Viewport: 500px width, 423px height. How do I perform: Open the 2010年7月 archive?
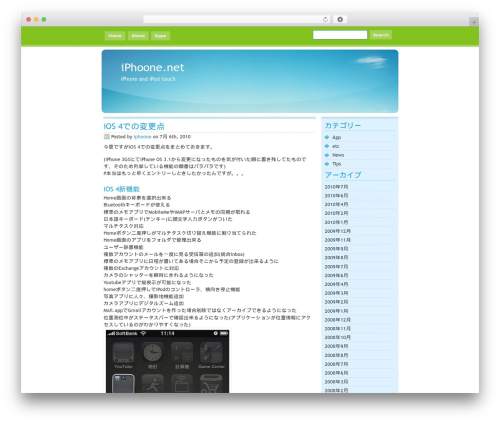336,187
